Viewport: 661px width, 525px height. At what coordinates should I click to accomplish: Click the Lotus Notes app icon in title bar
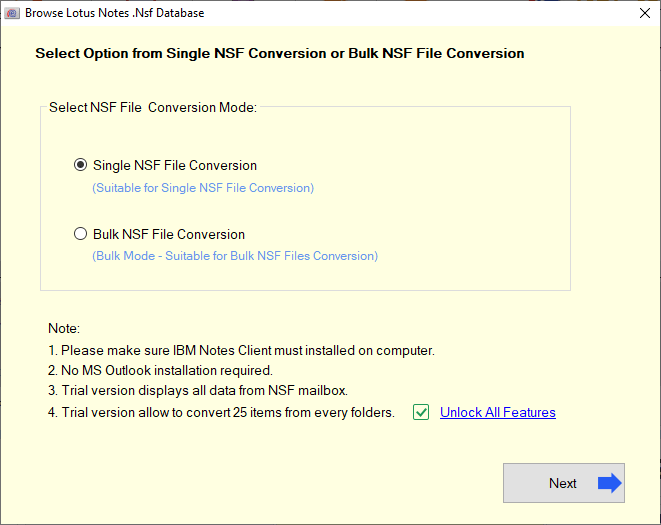click(x=13, y=14)
